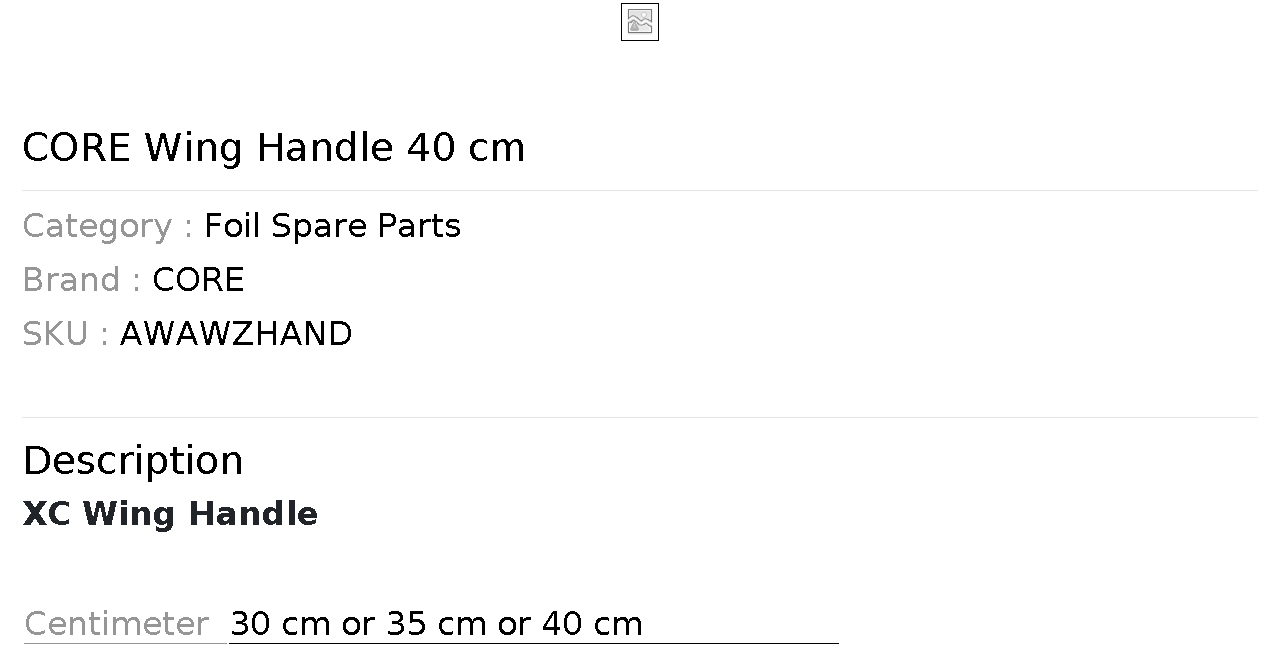The height and width of the screenshot is (668, 1280).
Task: Click the divider line below the product title
Action: (640, 190)
